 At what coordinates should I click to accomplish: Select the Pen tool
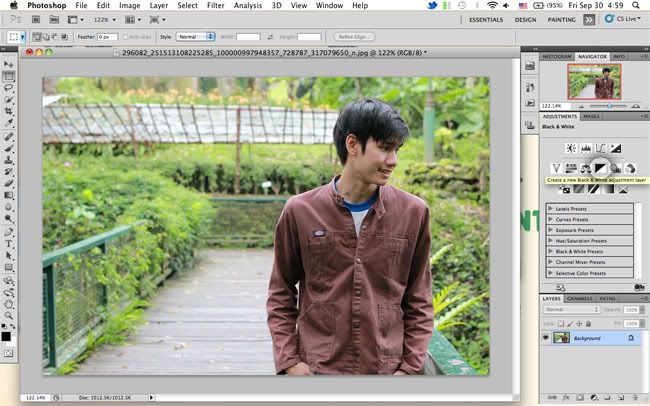coord(8,232)
